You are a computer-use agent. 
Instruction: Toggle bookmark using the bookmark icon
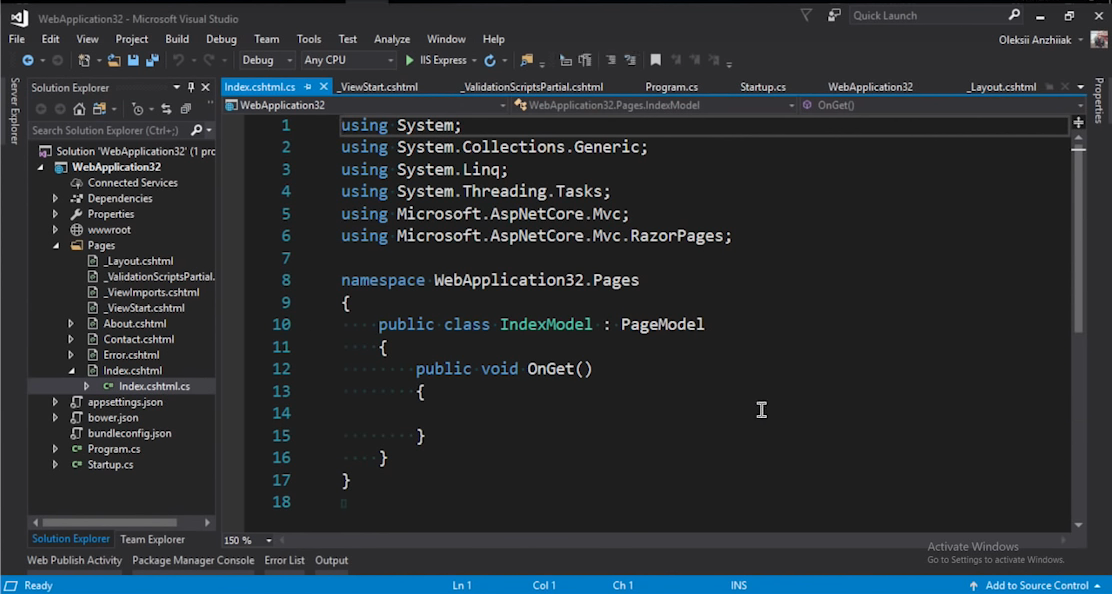point(655,60)
